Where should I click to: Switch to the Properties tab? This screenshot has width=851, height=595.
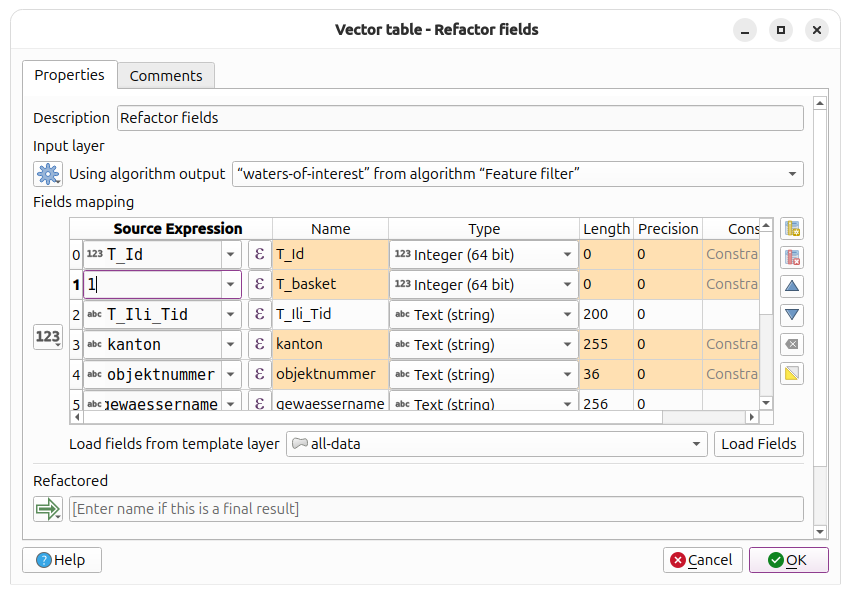coord(69,75)
